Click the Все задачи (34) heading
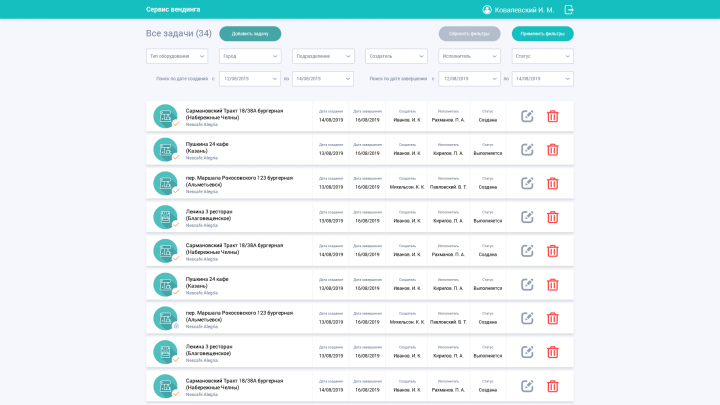 179,34
